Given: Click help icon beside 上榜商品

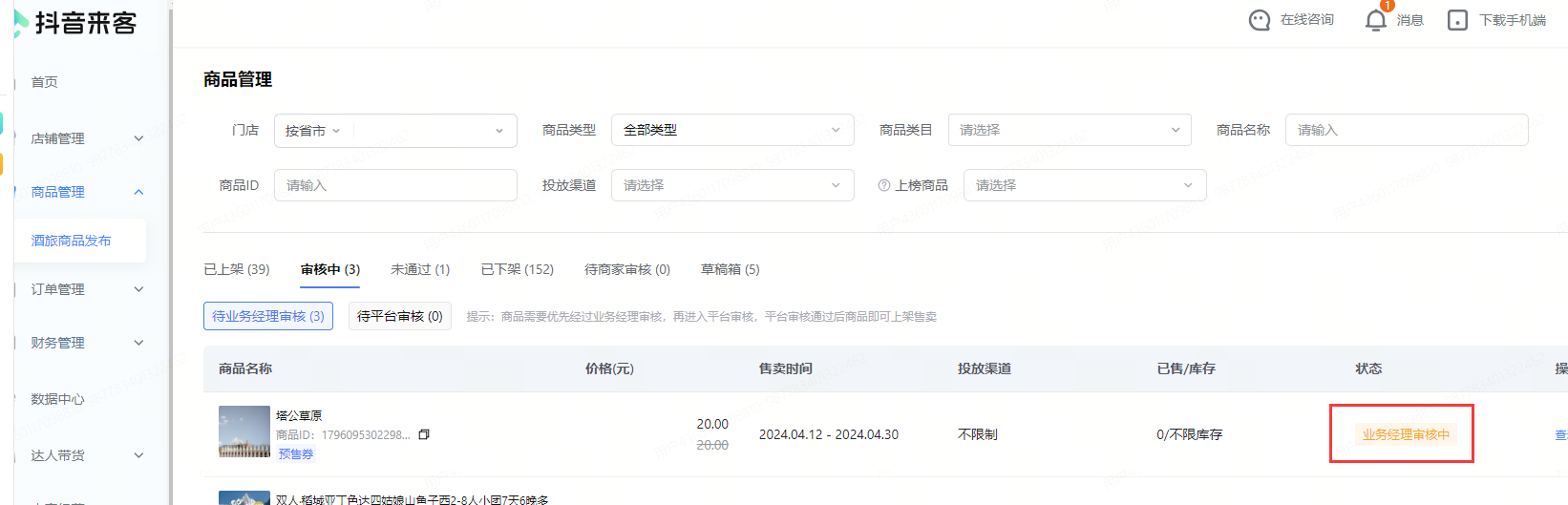Looking at the screenshot, I should tap(884, 185).
